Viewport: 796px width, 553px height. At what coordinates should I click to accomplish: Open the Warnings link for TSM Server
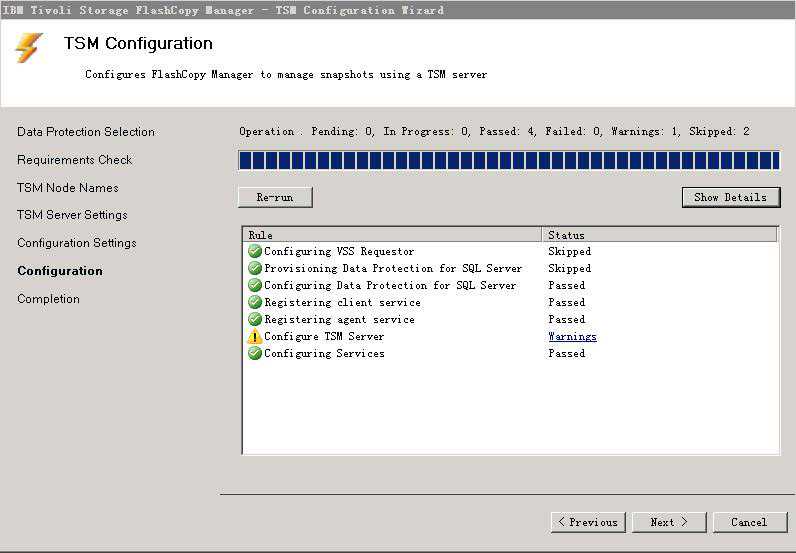pos(572,337)
